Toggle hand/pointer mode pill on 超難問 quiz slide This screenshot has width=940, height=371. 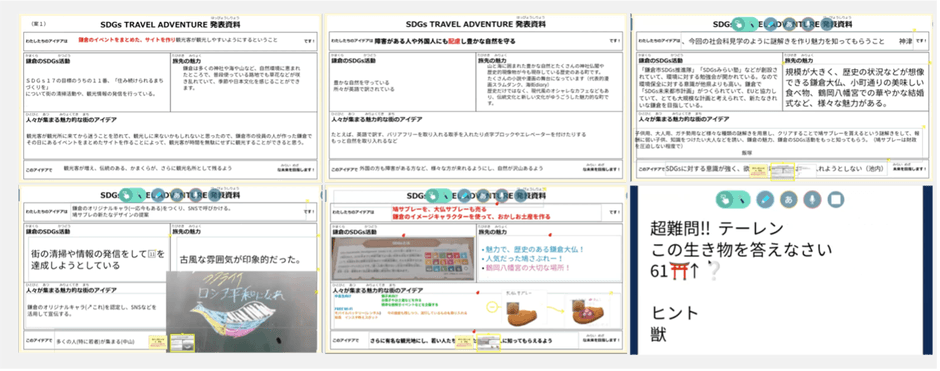733,200
